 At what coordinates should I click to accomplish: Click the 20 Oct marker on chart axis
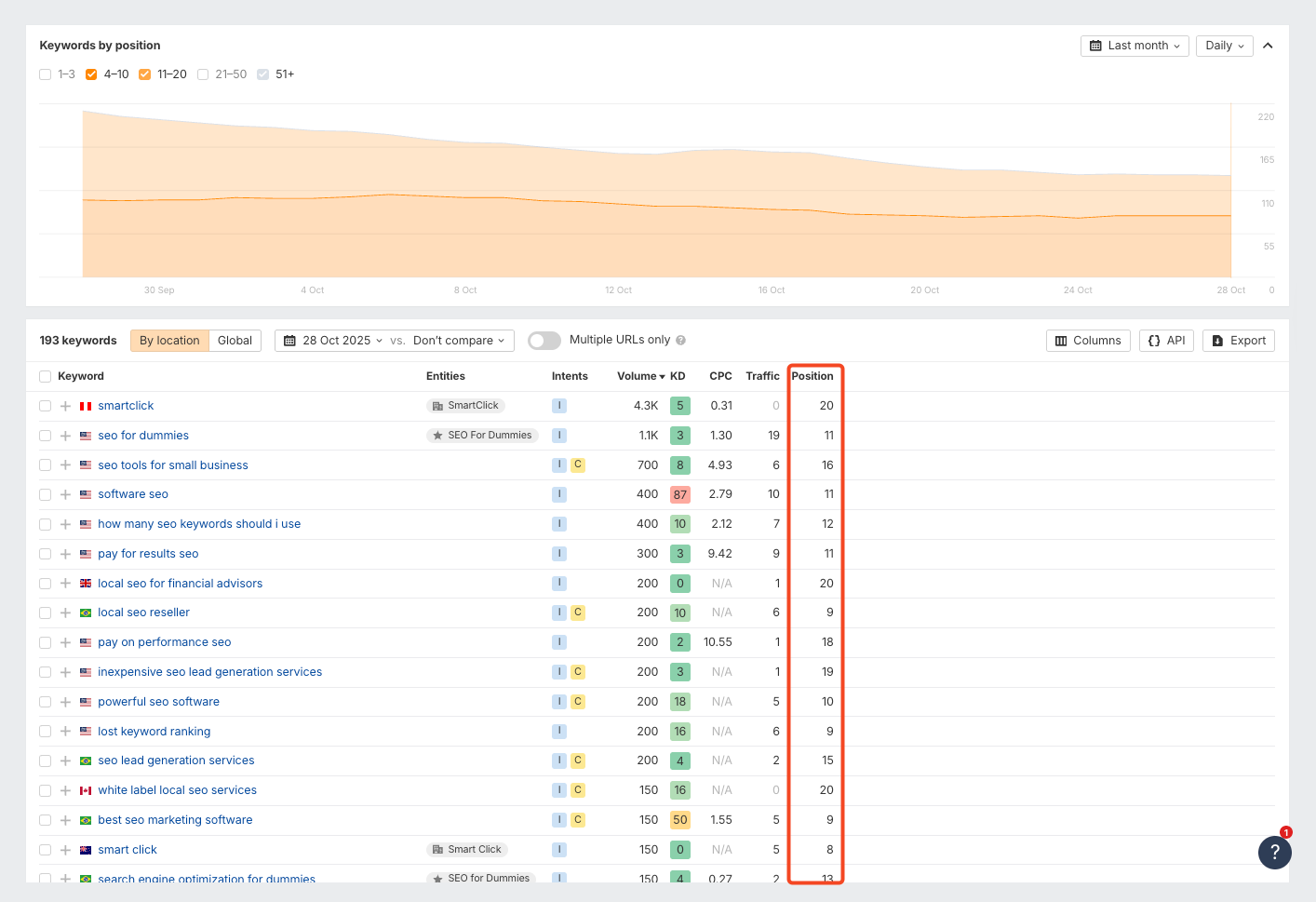(x=924, y=290)
